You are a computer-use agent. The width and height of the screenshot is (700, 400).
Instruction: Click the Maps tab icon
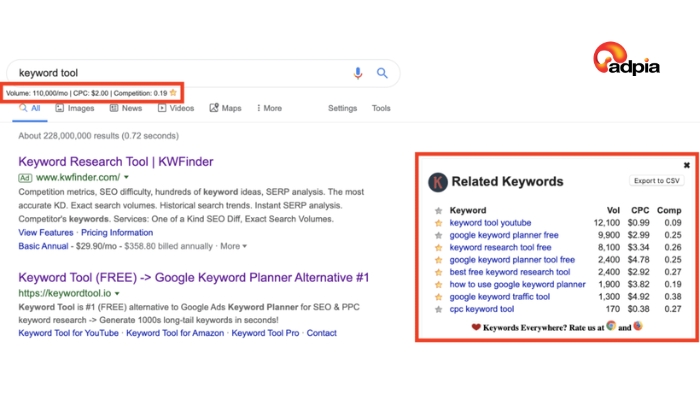214,108
